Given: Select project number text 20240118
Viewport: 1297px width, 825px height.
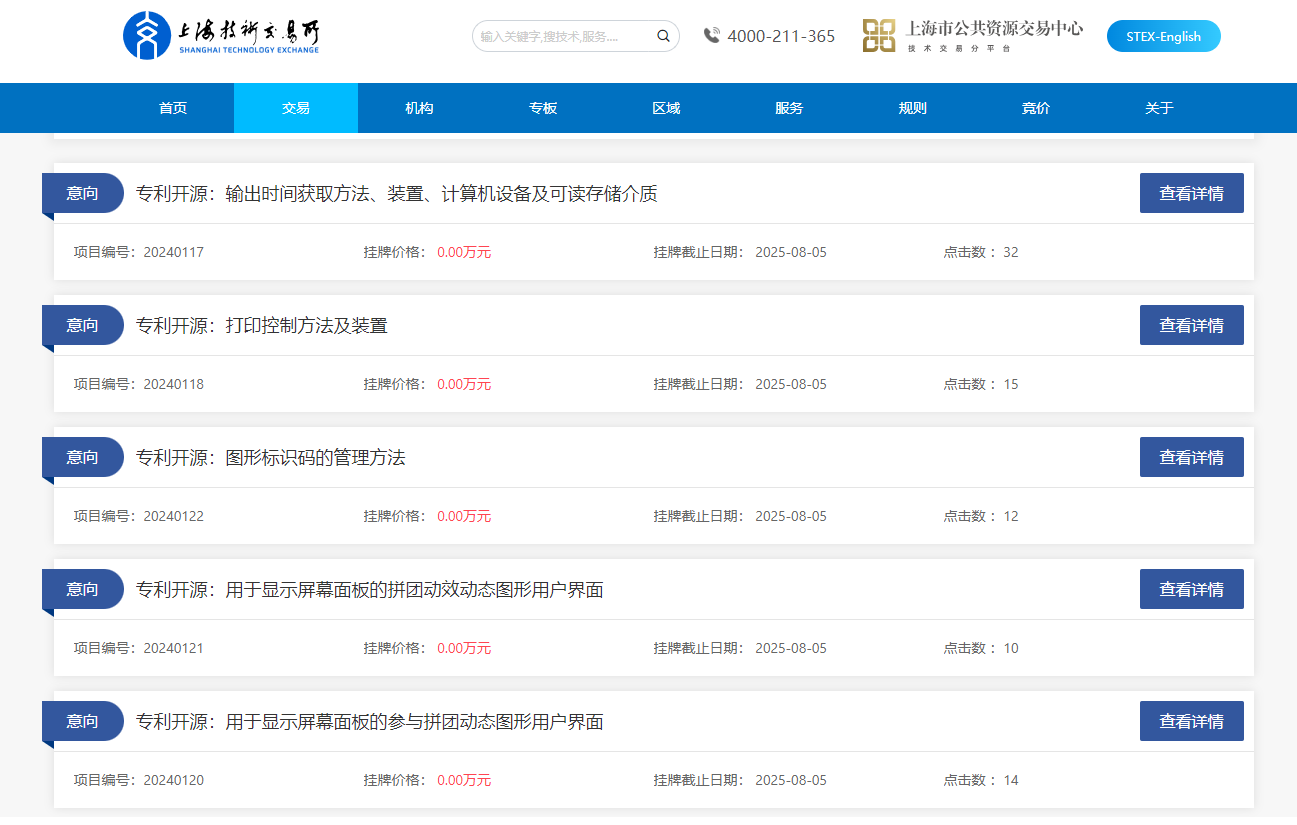Looking at the screenshot, I should click(174, 384).
